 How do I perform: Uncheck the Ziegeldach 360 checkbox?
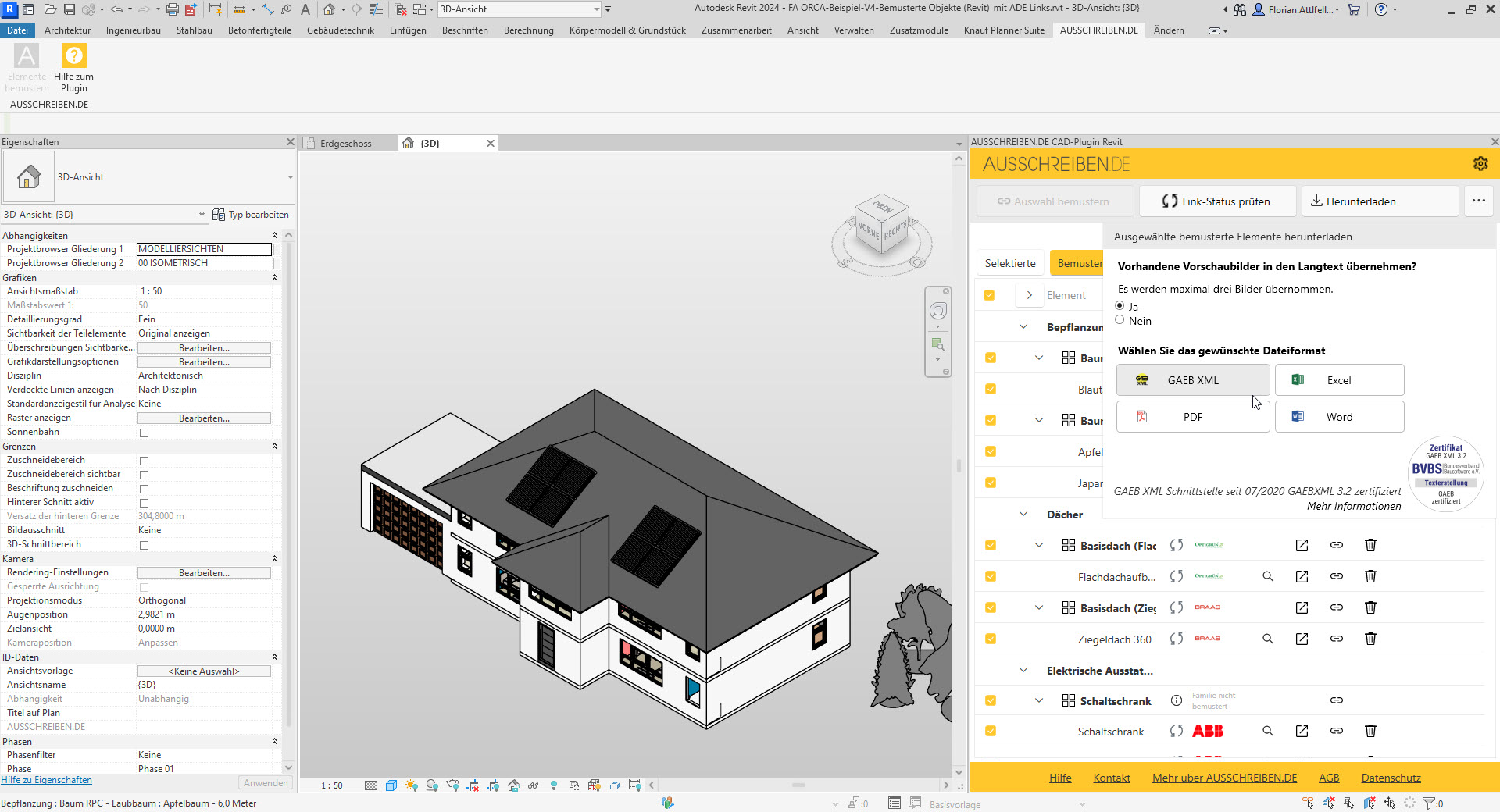[x=990, y=639]
